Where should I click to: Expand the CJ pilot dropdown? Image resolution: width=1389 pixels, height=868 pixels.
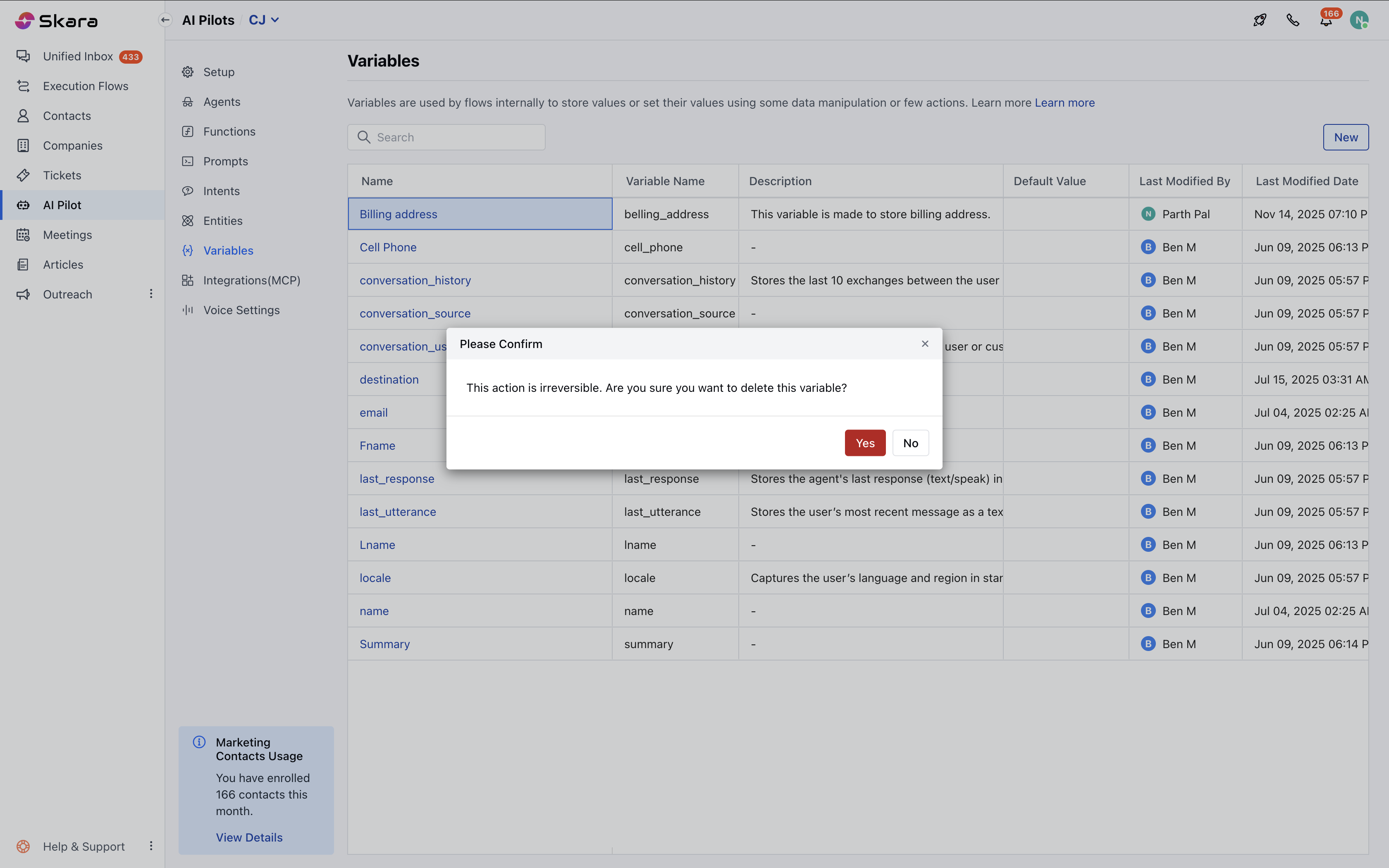(x=264, y=20)
